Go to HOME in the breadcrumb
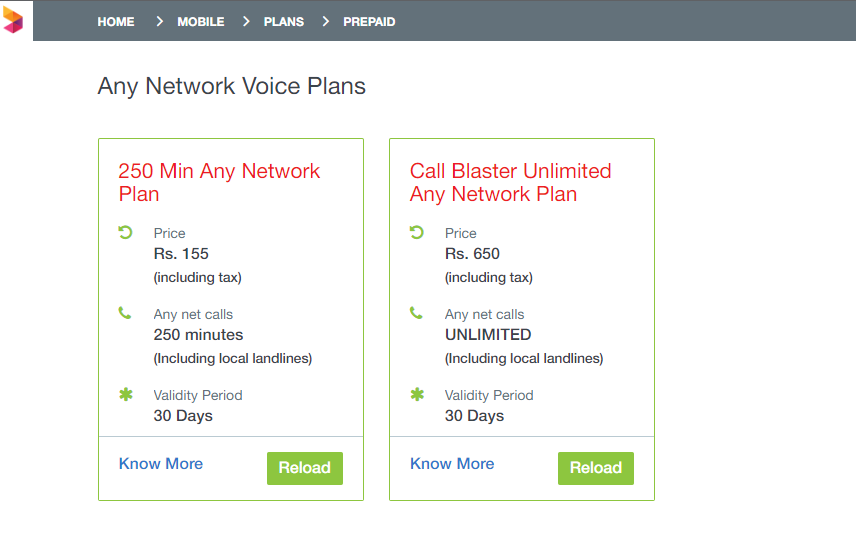 pyautogui.click(x=116, y=22)
